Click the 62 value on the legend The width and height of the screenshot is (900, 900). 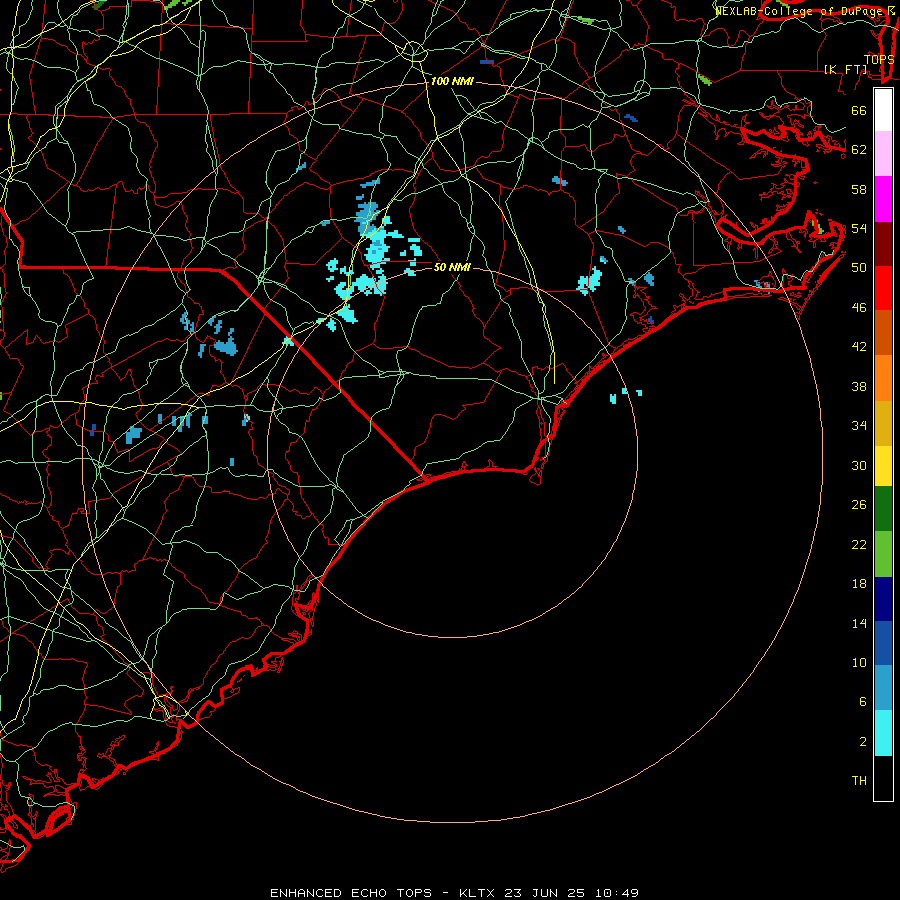pos(859,150)
